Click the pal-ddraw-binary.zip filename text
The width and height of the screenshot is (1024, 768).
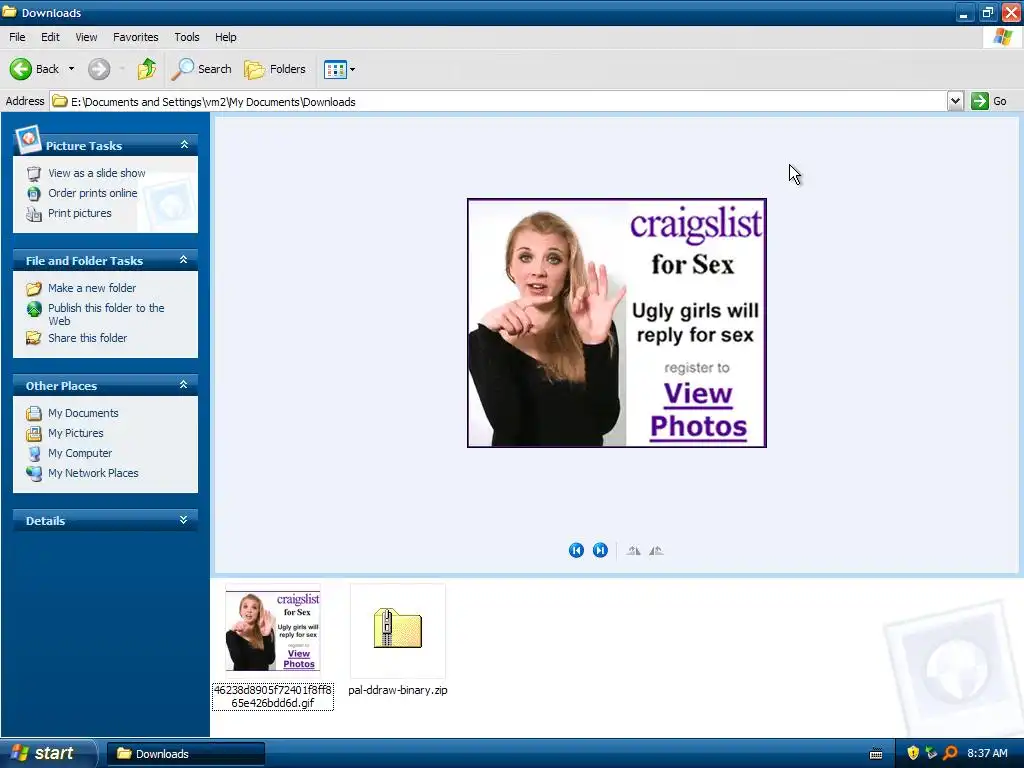click(398, 690)
